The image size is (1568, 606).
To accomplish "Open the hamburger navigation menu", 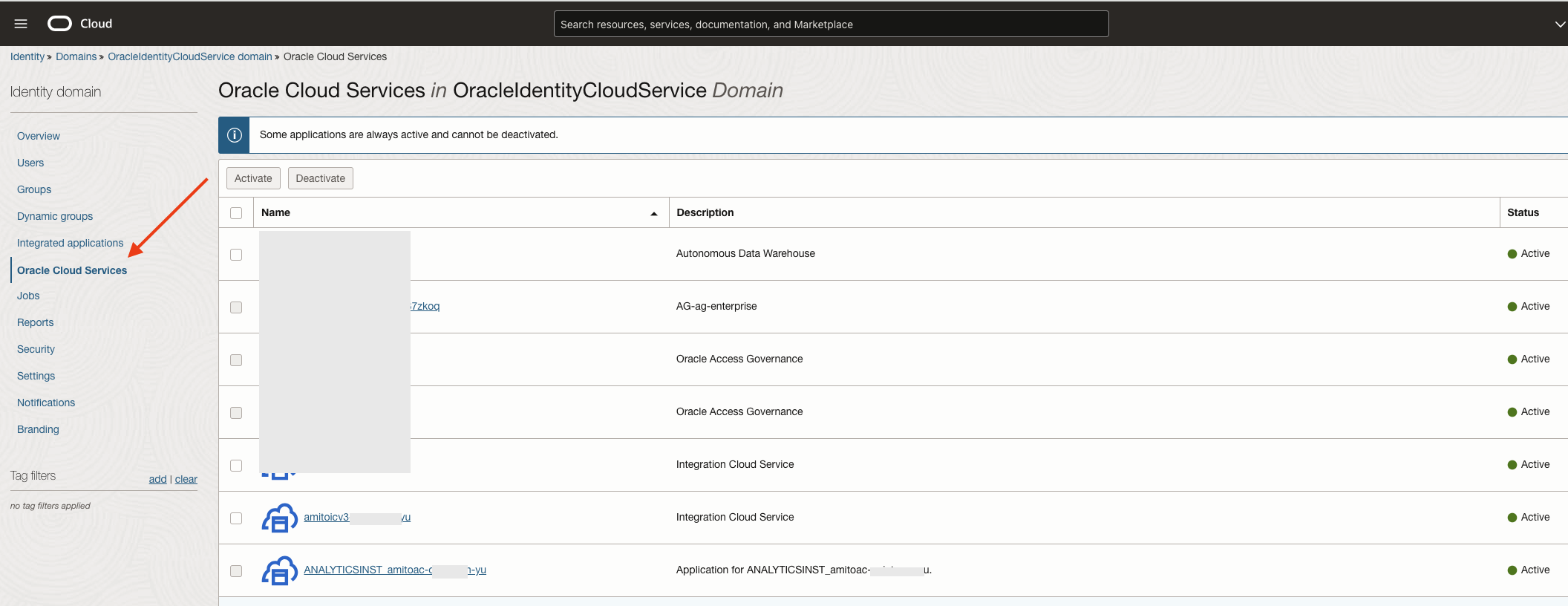I will (21, 24).
